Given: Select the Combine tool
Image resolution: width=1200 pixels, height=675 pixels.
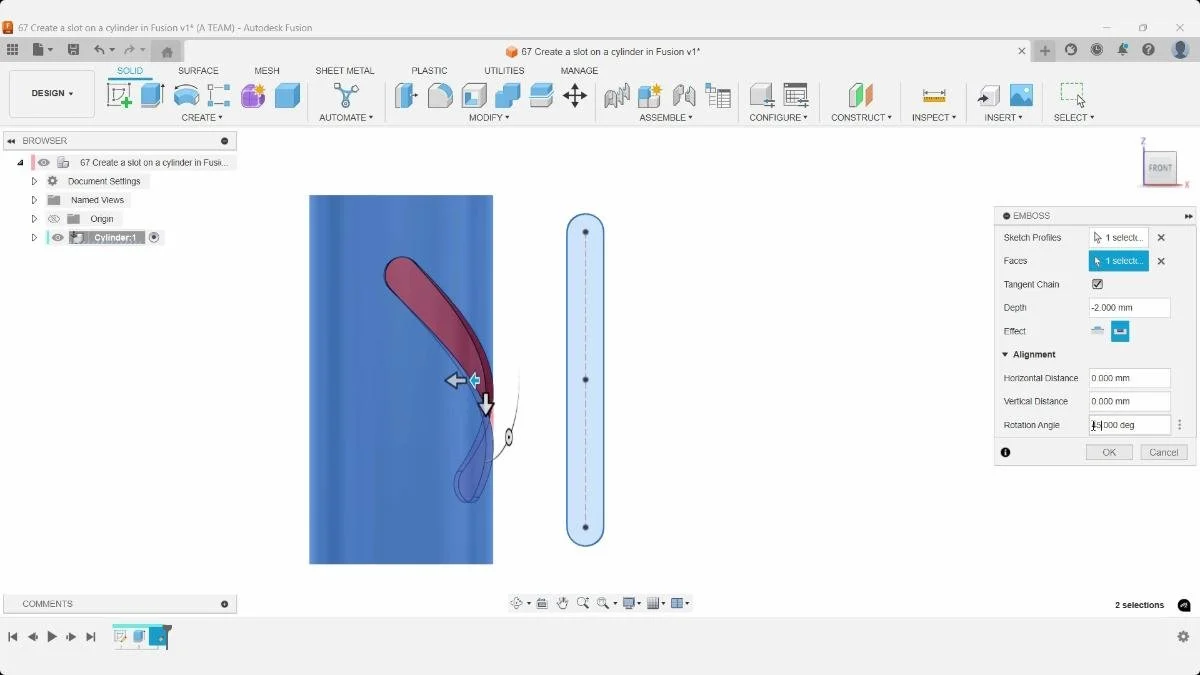Looking at the screenshot, I should [x=508, y=95].
